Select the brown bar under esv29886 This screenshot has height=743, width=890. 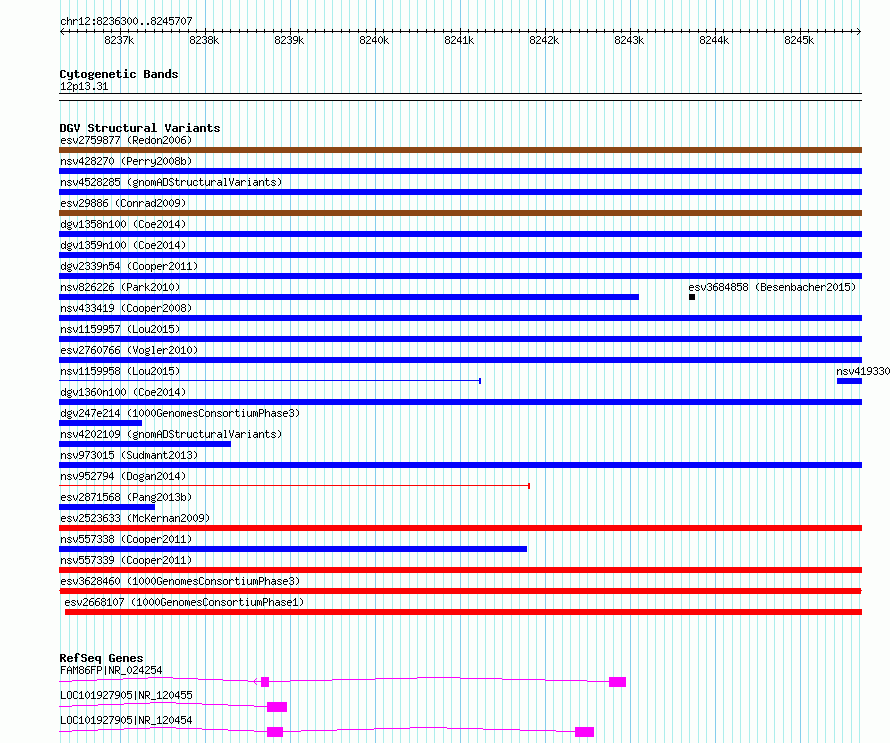[x=460, y=213]
